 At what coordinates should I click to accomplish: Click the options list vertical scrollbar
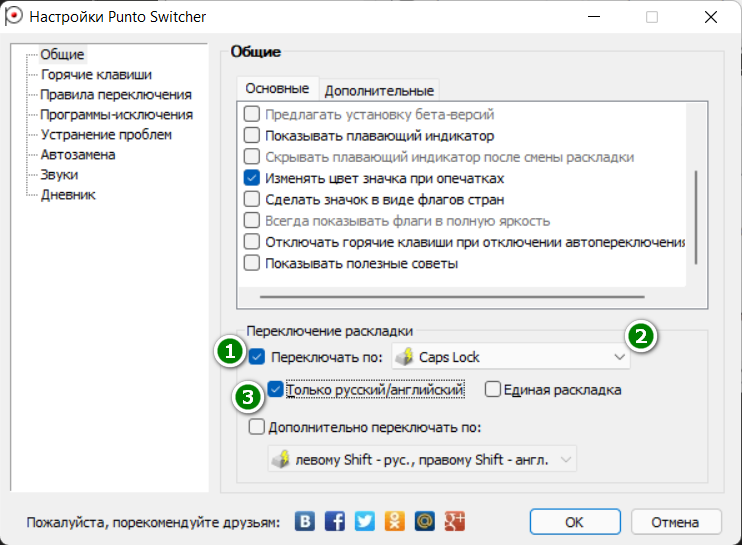coord(696,217)
